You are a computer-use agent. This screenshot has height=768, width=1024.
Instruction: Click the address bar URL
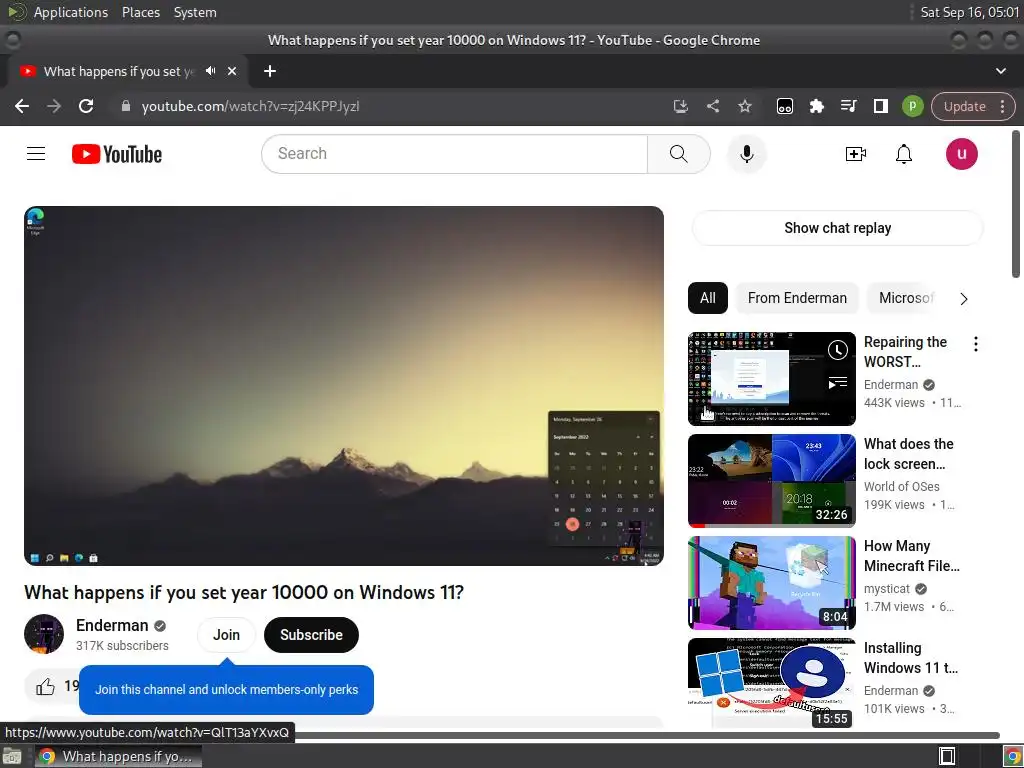point(250,106)
